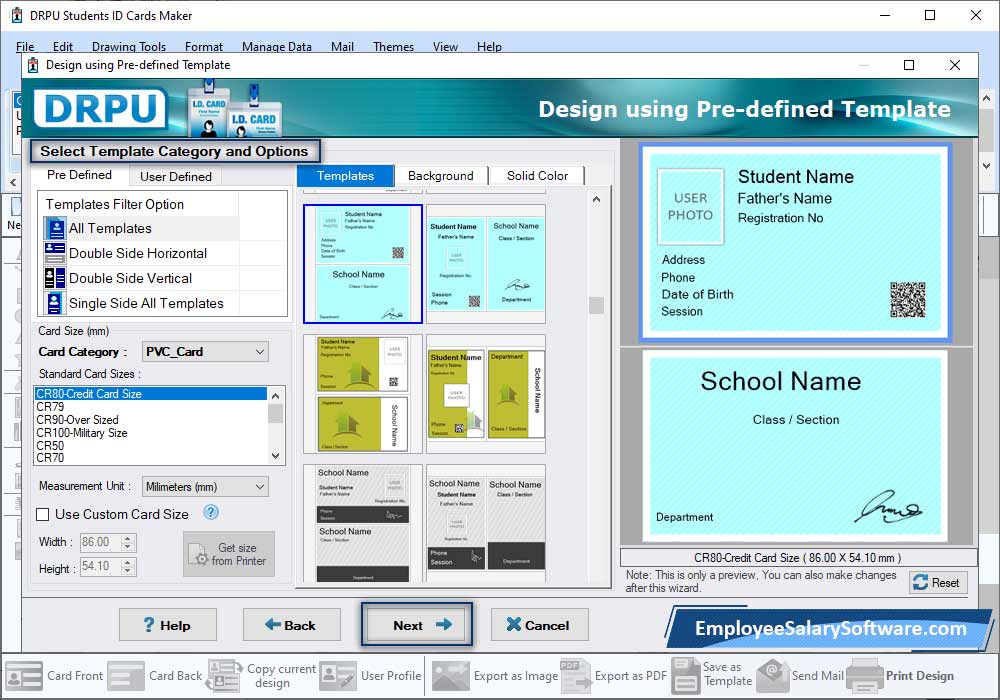Screen dimensions: 1000x700
Task: Open the Drawing Tools menu
Action: [129, 47]
